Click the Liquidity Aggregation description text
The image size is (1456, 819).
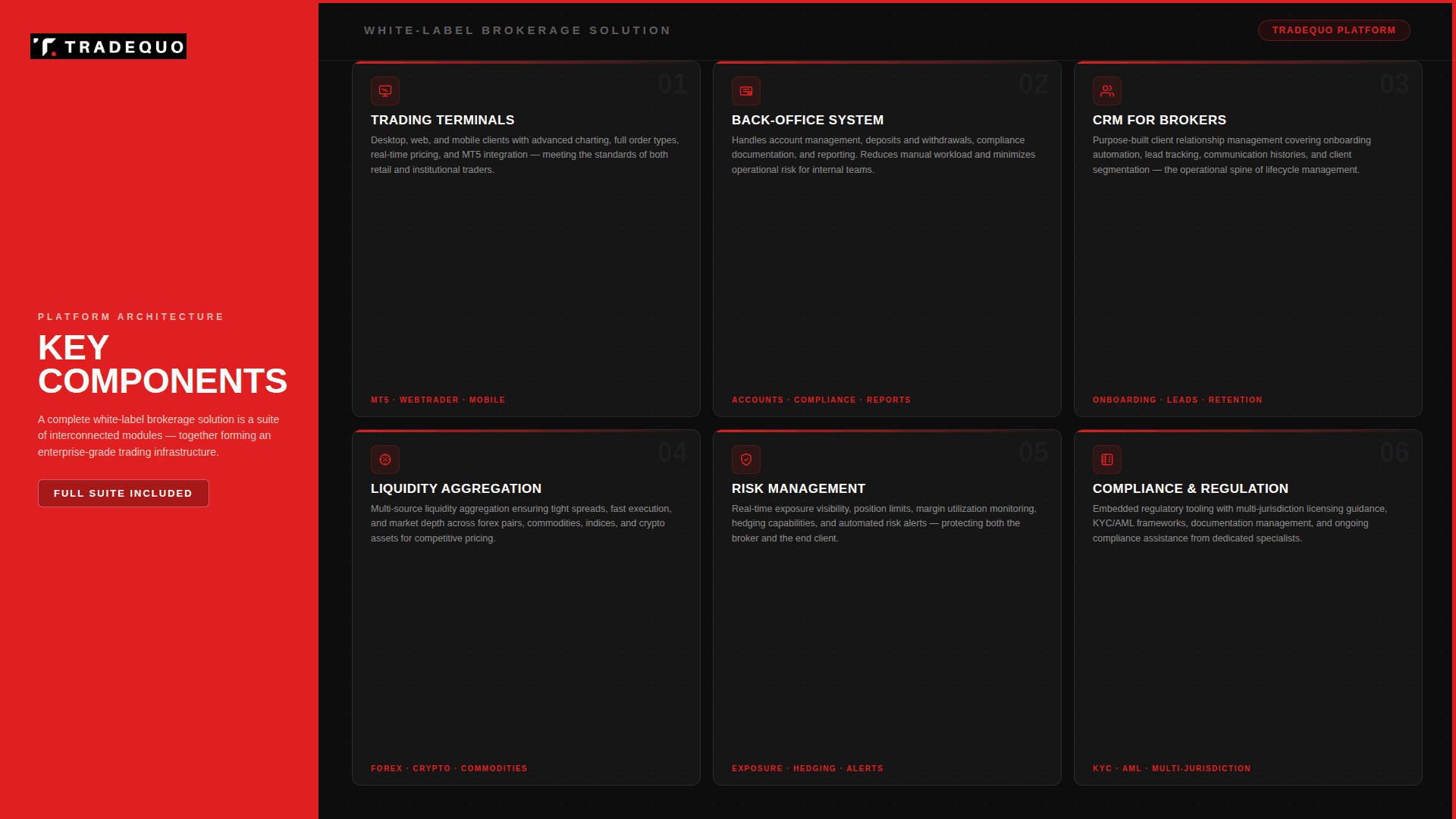point(522,523)
